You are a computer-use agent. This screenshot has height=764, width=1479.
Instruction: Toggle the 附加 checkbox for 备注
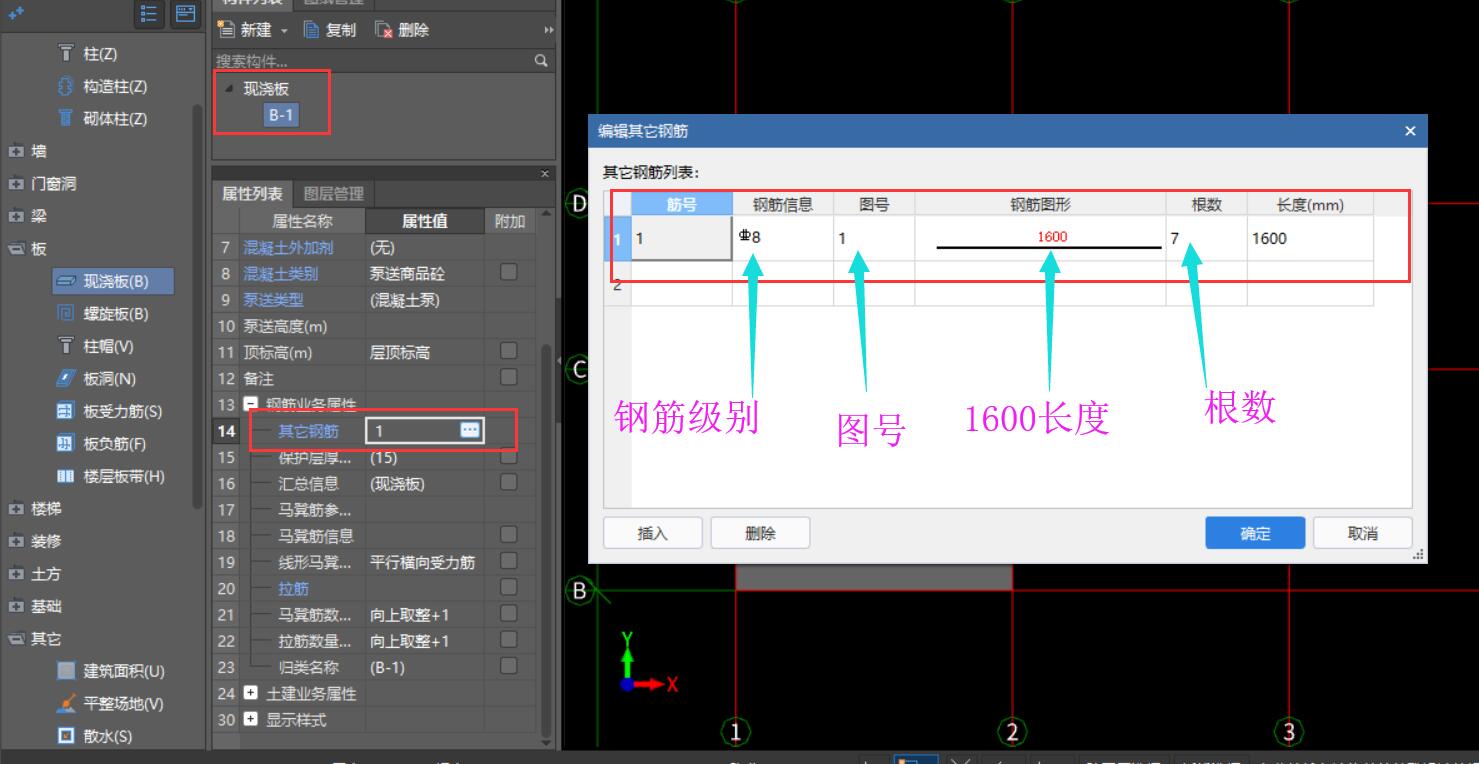click(x=508, y=377)
